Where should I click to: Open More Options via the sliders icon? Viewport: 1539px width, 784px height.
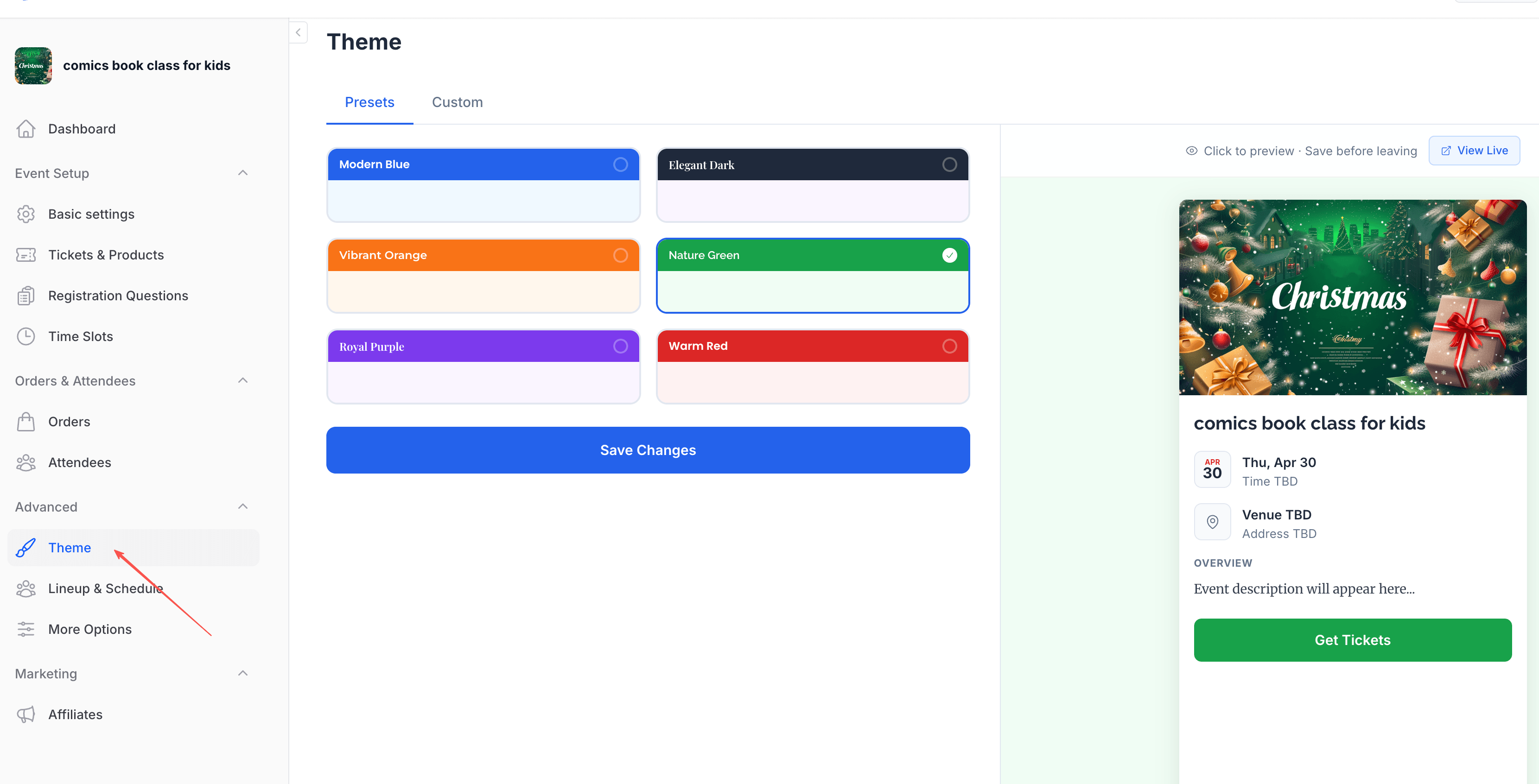pyautogui.click(x=26, y=629)
